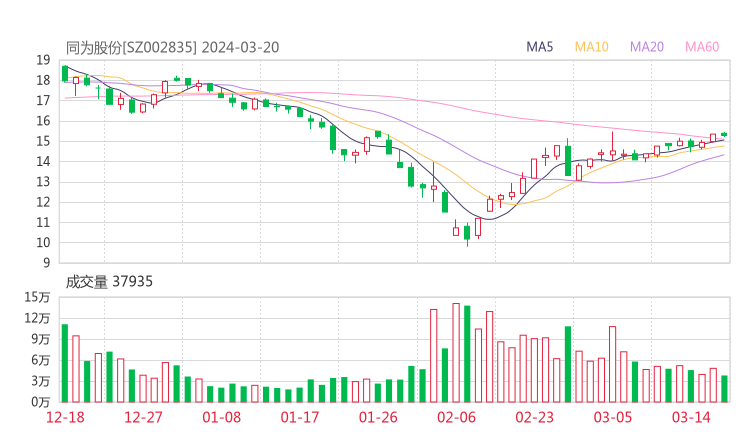Click the 03-05 date axis label
Image resolution: width=740 pixels, height=440 pixels.
613,417
